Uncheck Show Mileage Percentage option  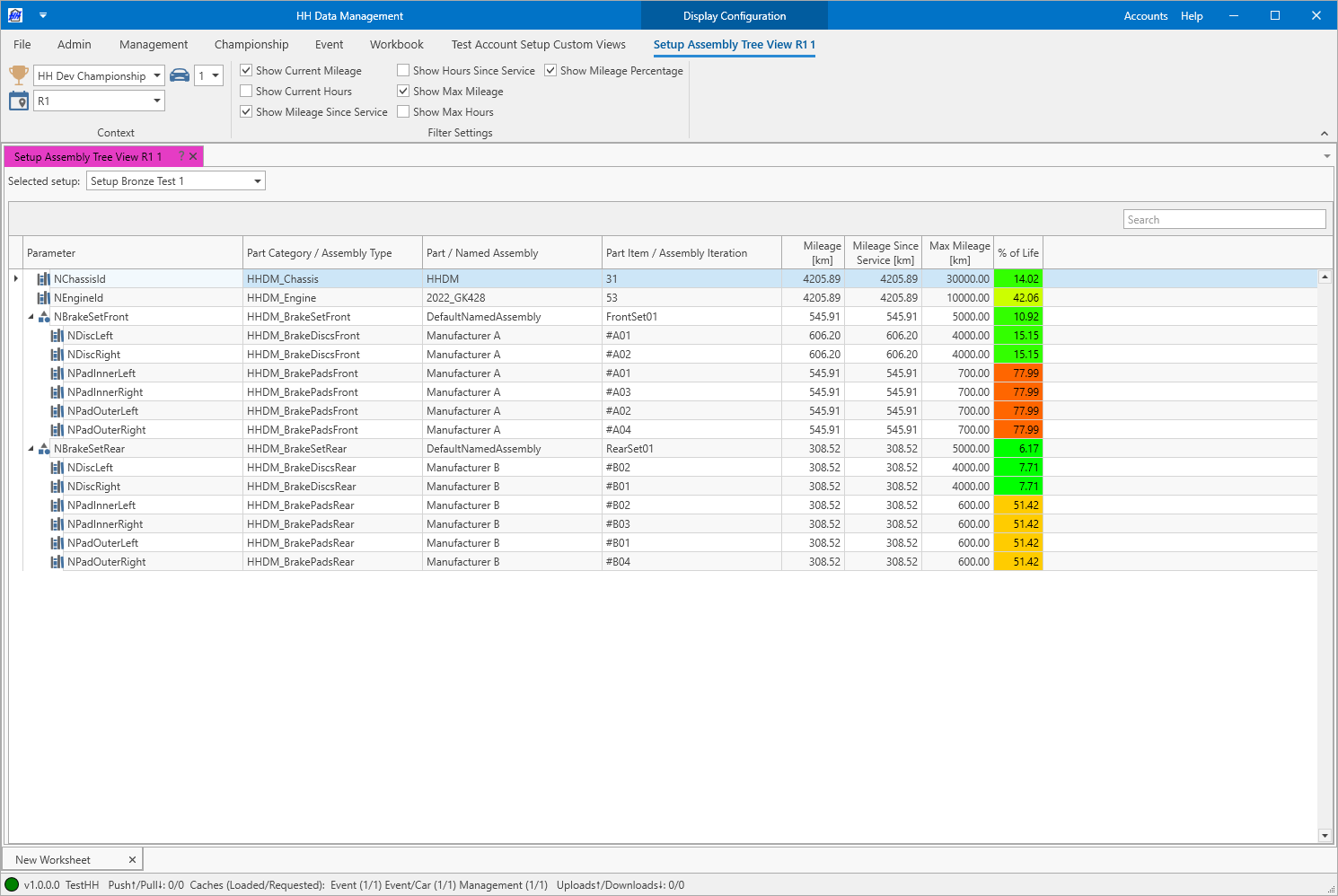tap(550, 70)
